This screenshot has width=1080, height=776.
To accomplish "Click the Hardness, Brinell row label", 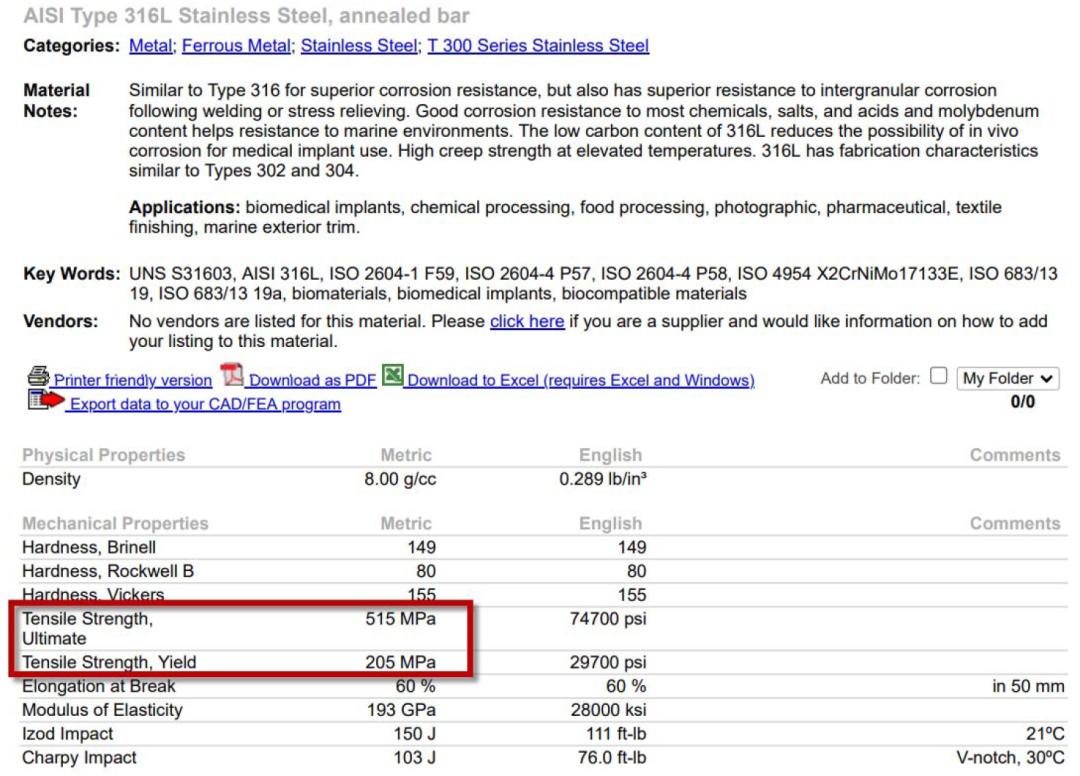I will click(x=89, y=547).
